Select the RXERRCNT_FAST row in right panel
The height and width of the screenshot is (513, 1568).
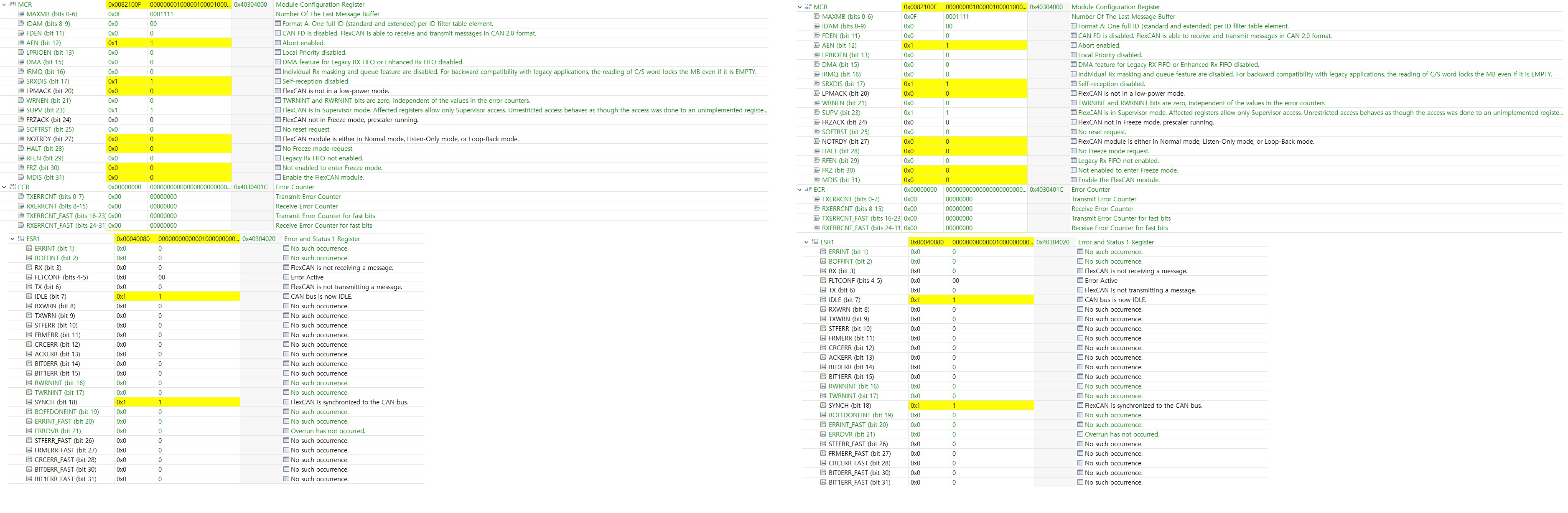1180,228
